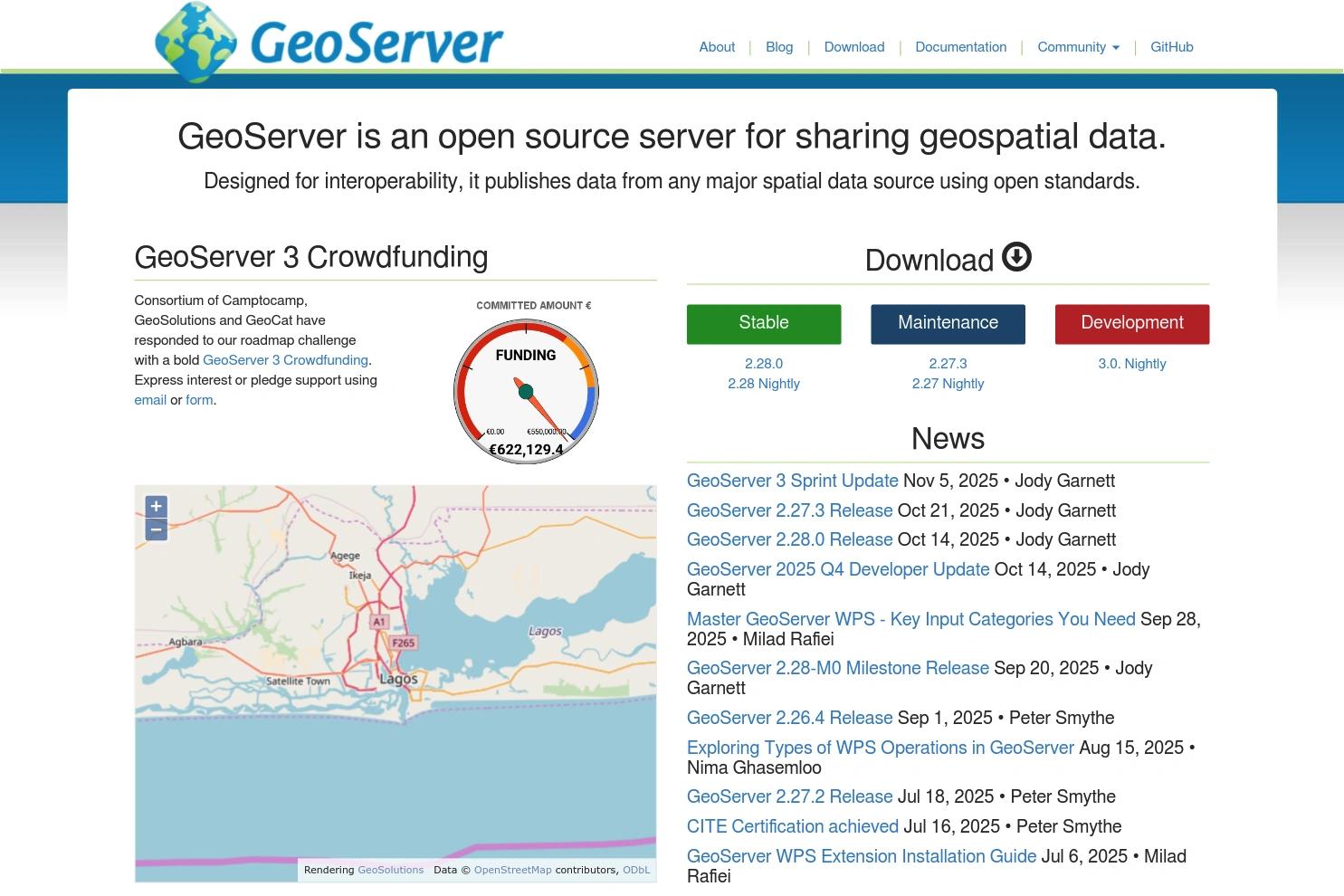Open Exploring Types of WPS Operations article
The image size is (1344, 896).
(881, 748)
